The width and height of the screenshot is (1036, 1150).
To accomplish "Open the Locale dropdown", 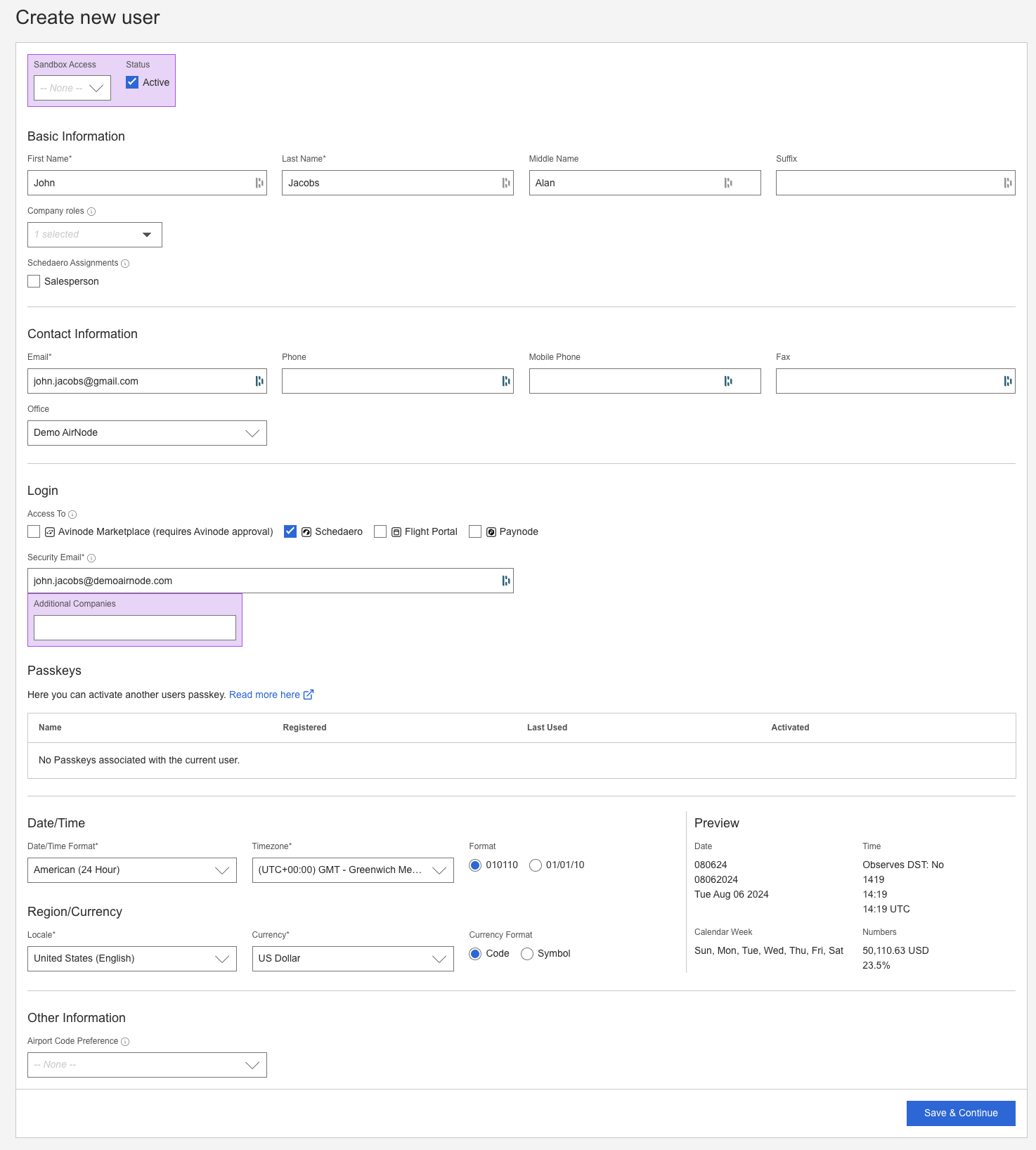I will coord(132,959).
